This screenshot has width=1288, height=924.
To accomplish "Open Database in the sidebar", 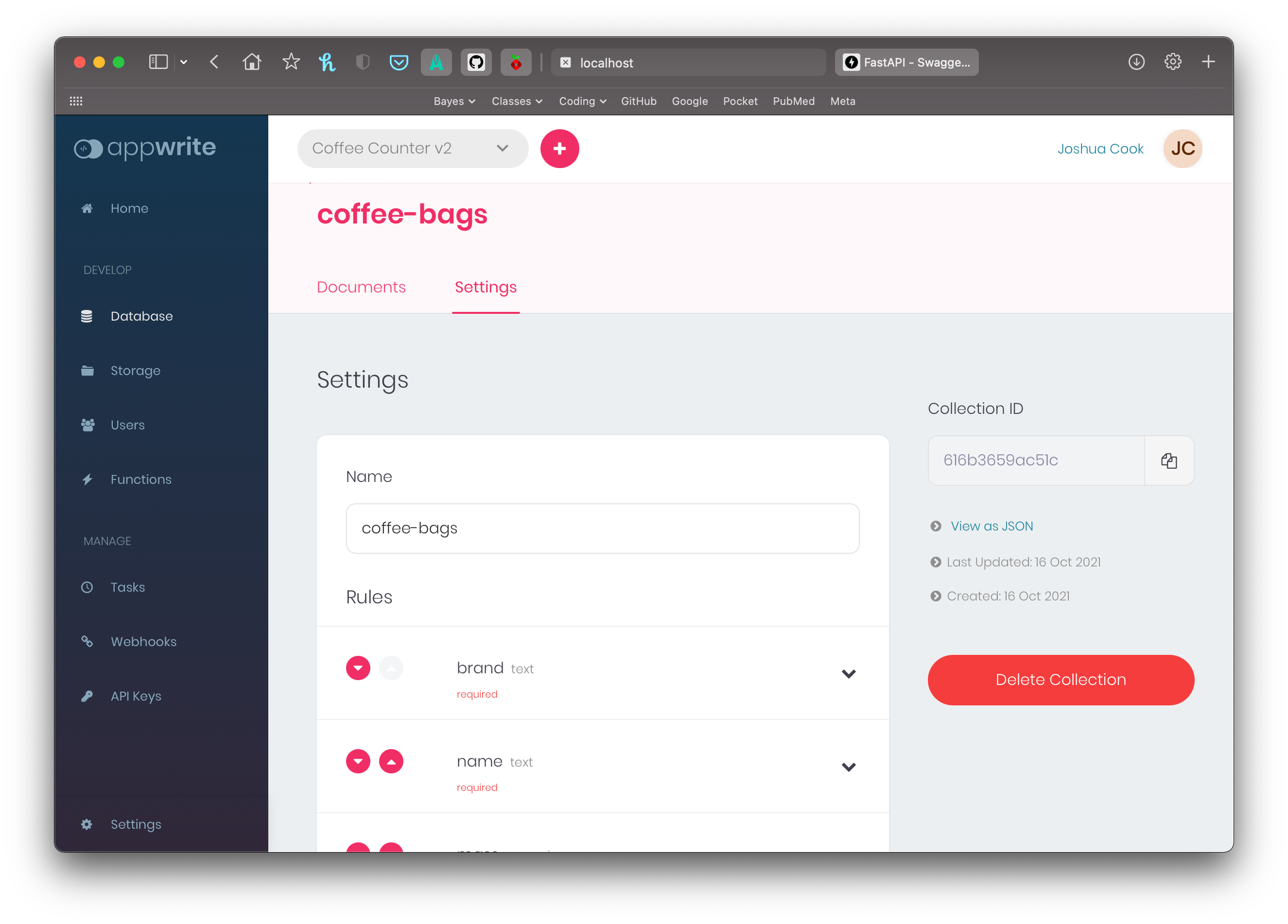I will tap(141, 316).
